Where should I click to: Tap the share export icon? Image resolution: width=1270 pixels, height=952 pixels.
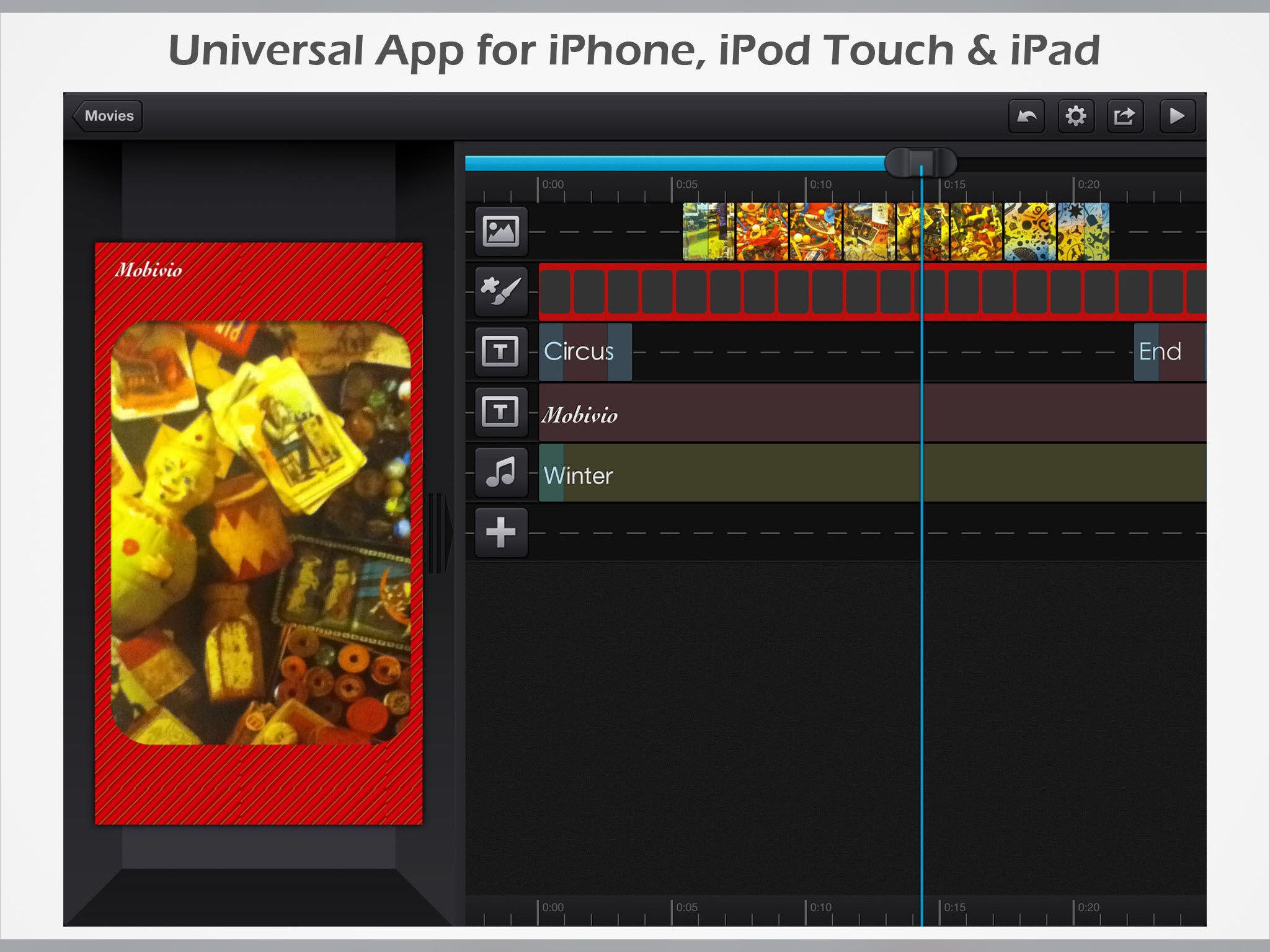point(1124,116)
